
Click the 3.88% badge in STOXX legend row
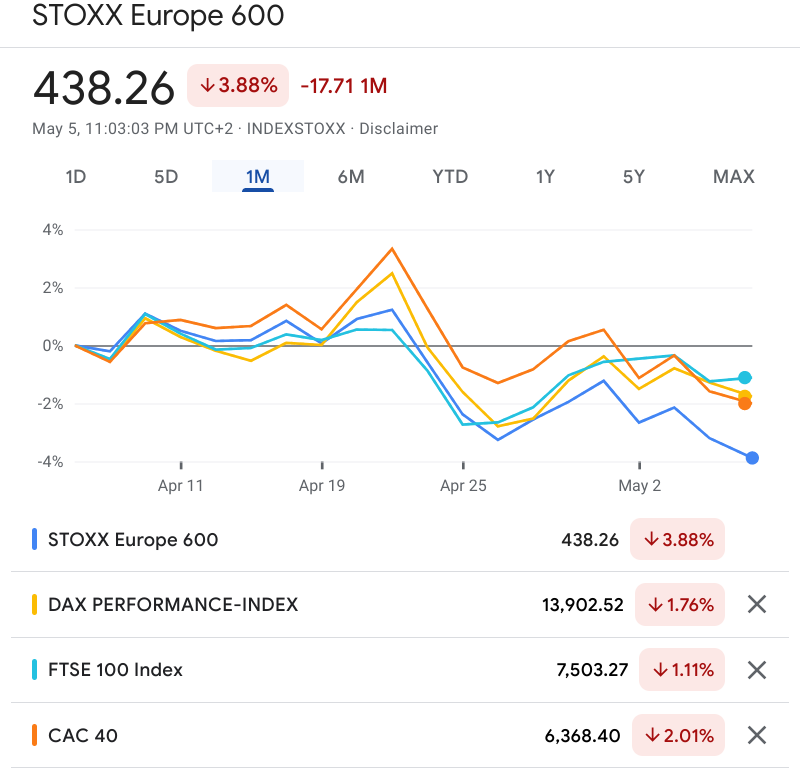click(x=678, y=539)
